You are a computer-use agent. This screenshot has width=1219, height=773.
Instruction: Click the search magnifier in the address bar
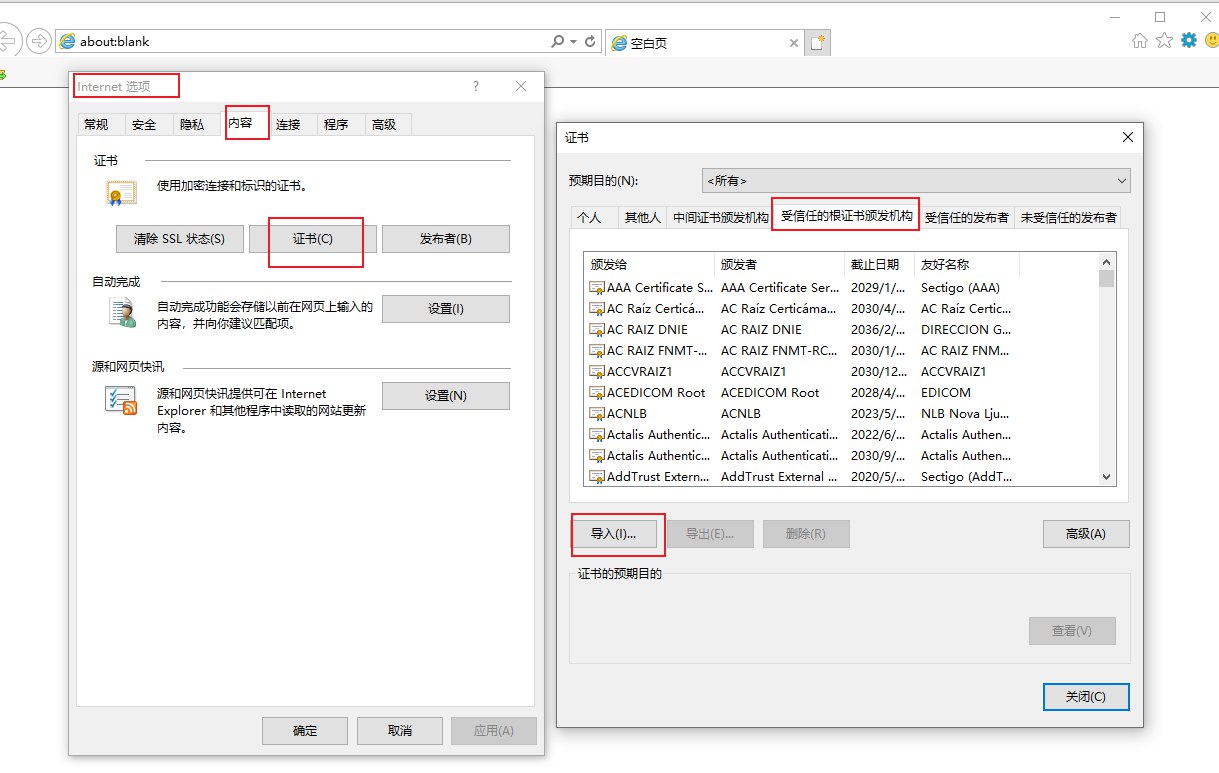coord(557,42)
